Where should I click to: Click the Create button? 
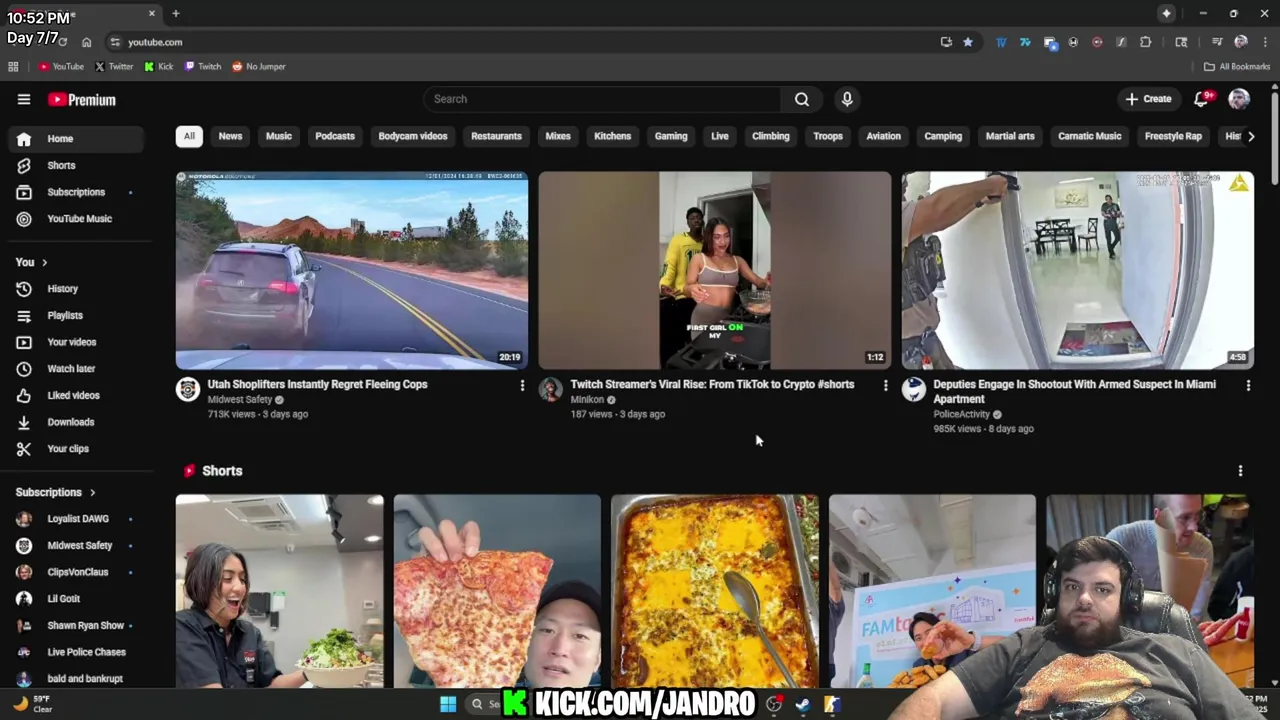pyautogui.click(x=1148, y=99)
